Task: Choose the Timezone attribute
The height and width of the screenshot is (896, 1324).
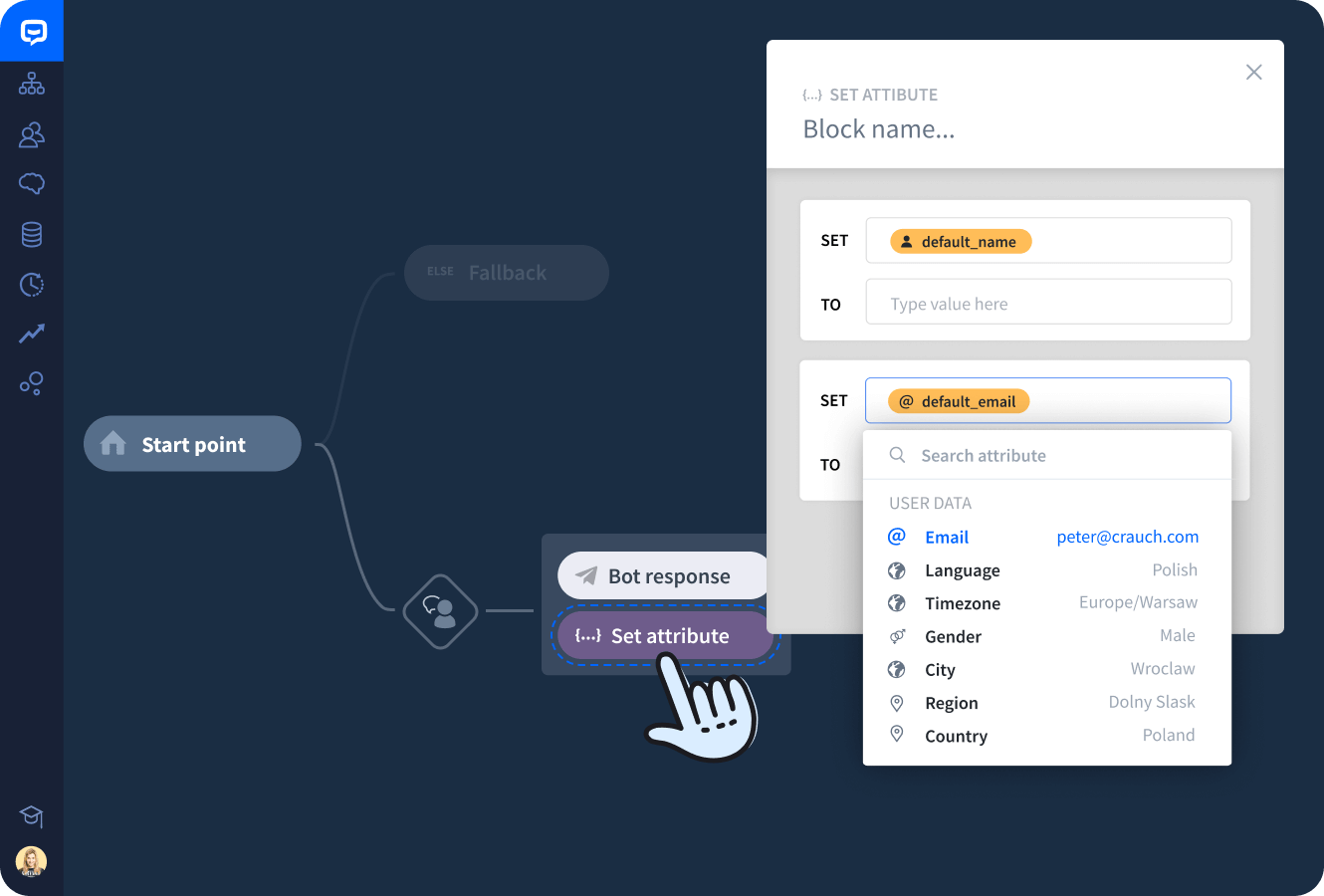Action: tap(1047, 603)
